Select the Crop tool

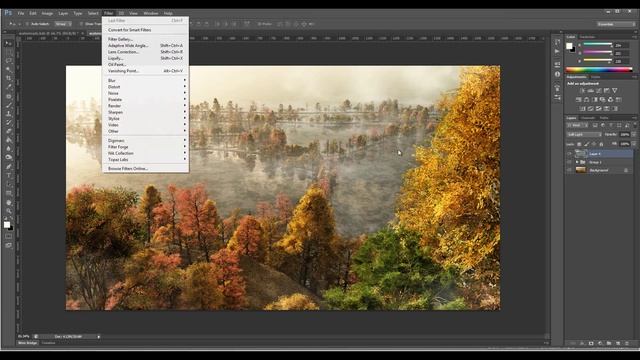[9, 78]
